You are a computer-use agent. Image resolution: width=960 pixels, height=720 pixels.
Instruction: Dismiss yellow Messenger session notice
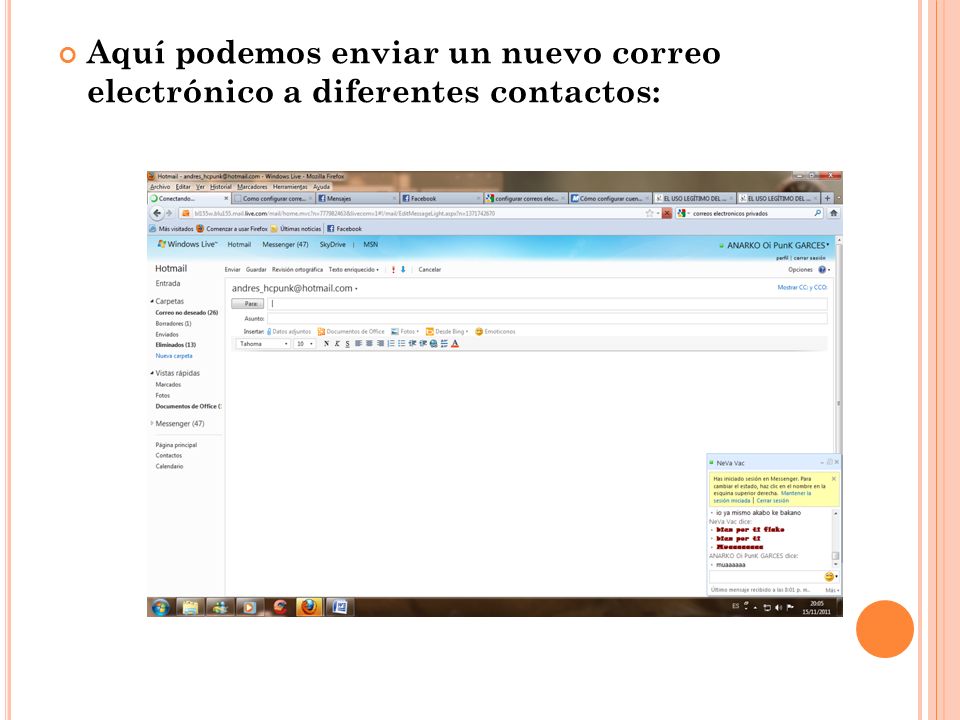834,479
